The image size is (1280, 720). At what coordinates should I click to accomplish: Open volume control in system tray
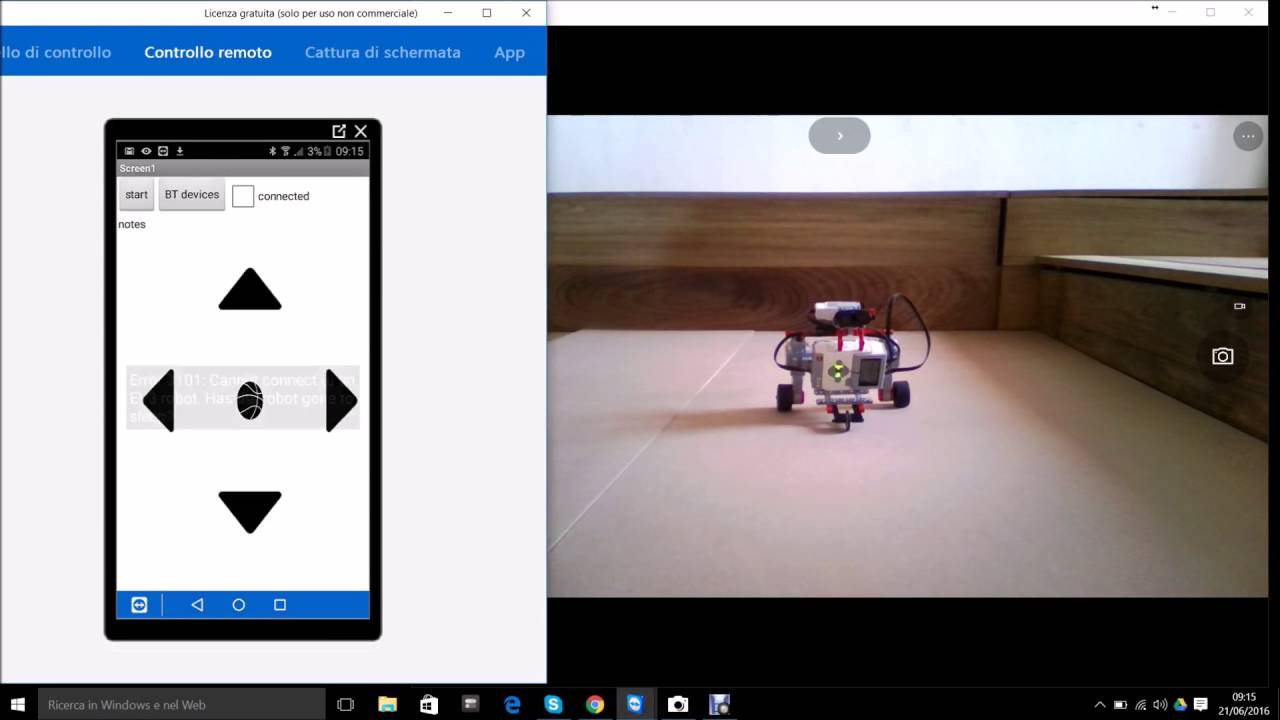coord(1159,705)
